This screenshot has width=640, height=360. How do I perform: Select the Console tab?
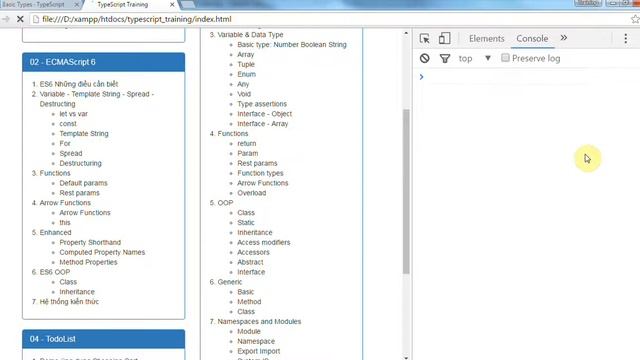tap(532, 38)
